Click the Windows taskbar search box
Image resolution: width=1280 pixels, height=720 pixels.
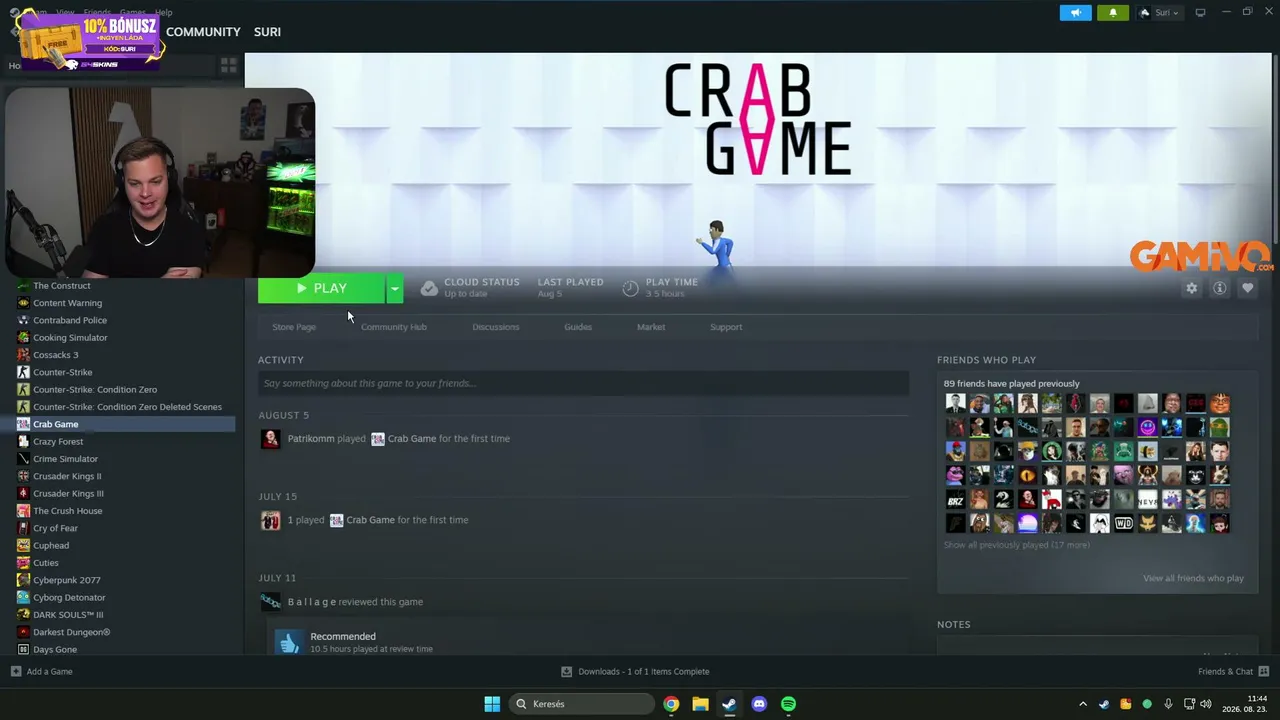pos(584,704)
